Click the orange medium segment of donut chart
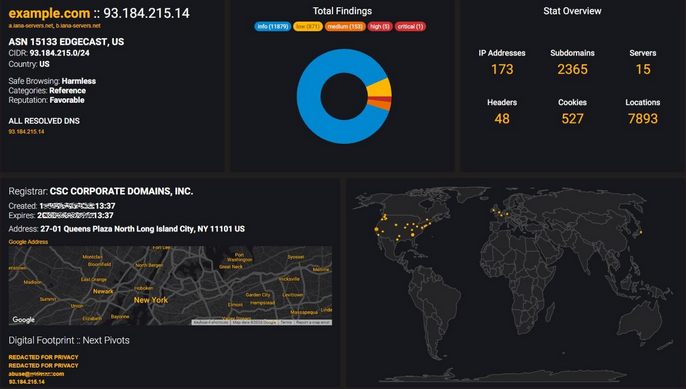 coord(380,105)
